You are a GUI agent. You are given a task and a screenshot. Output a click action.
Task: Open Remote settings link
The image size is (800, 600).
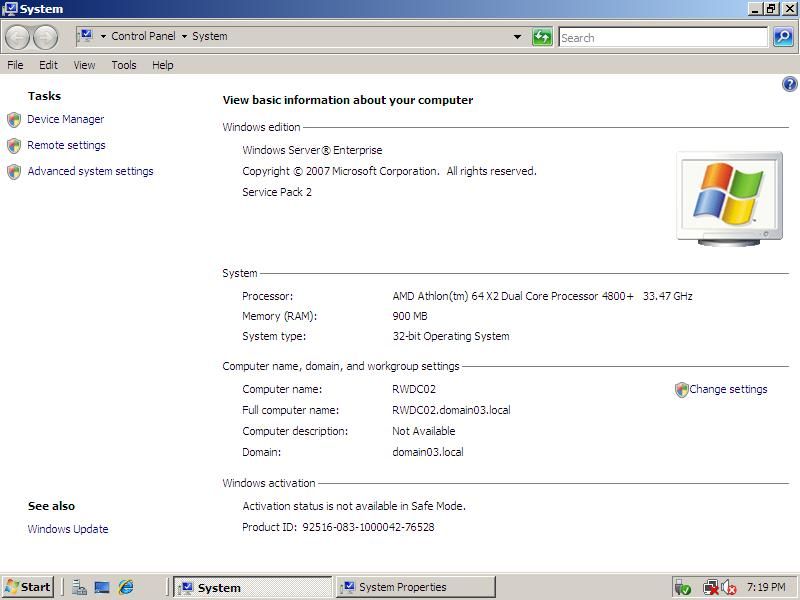click(66, 145)
